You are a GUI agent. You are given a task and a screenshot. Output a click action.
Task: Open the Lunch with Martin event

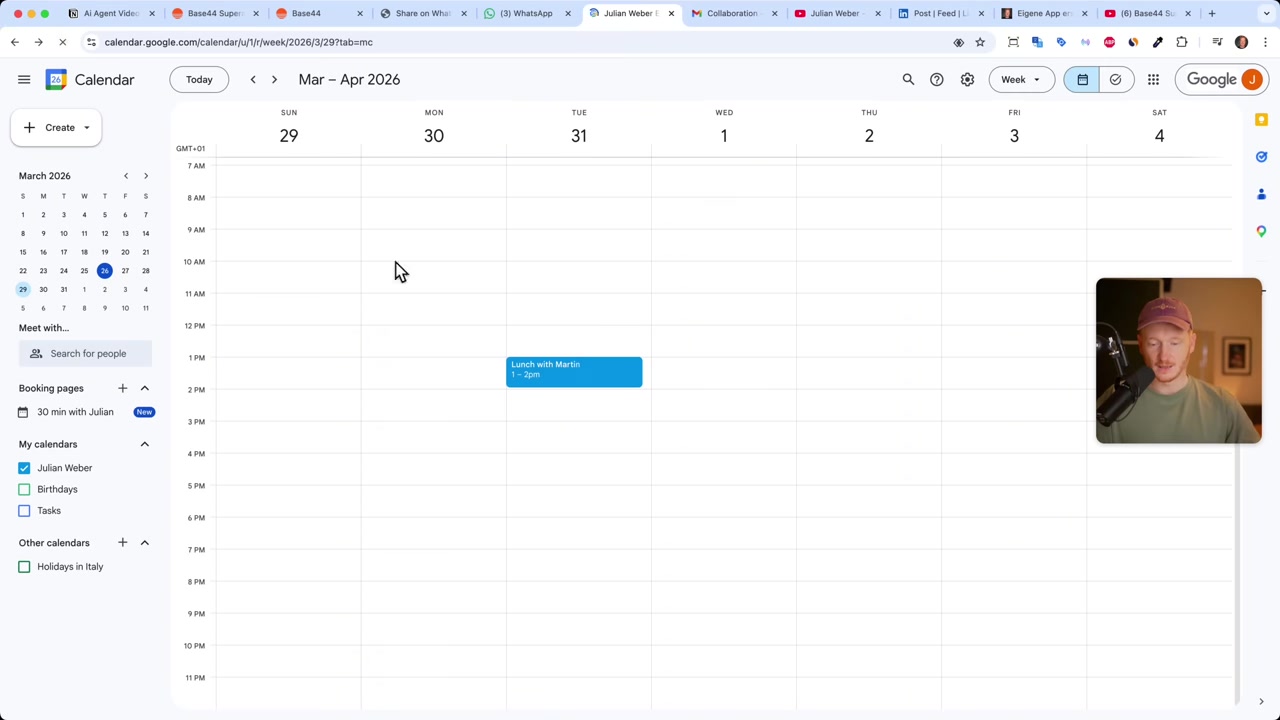(574, 372)
